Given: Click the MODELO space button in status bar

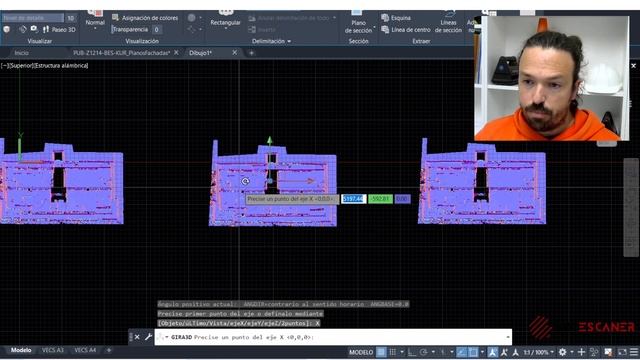Looking at the screenshot, I should click(x=361, y=352).
